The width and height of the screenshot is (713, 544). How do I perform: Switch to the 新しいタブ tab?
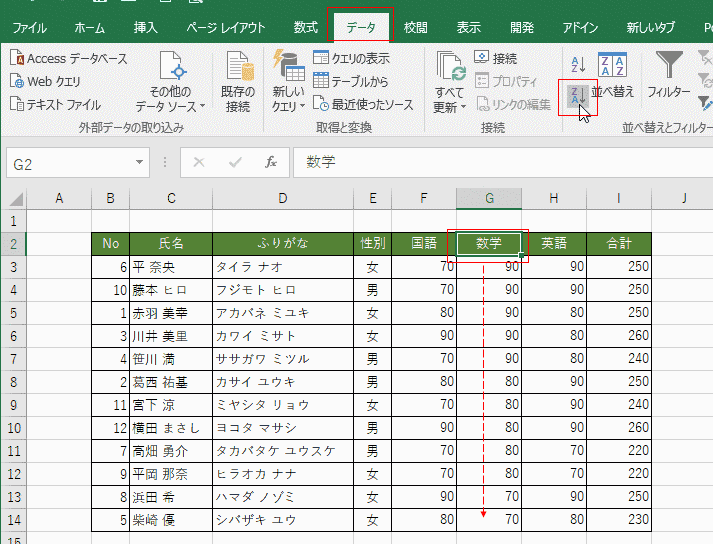click(x=651, y=28)
